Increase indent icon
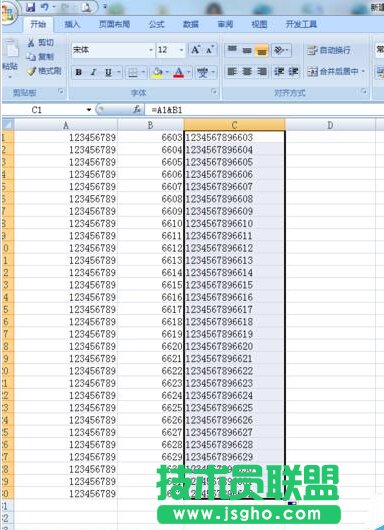 tap(293, 72)
